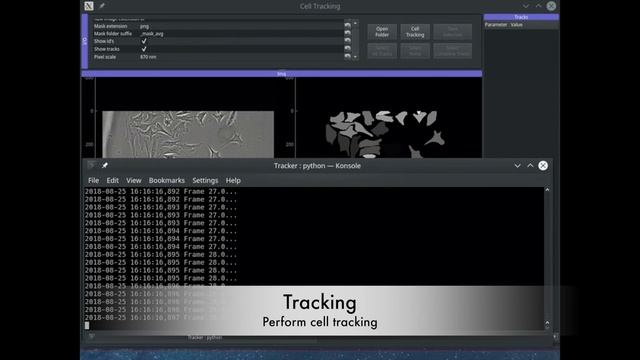
Task: Click the first Frame 27.0 log line
Action: point(161,191)
